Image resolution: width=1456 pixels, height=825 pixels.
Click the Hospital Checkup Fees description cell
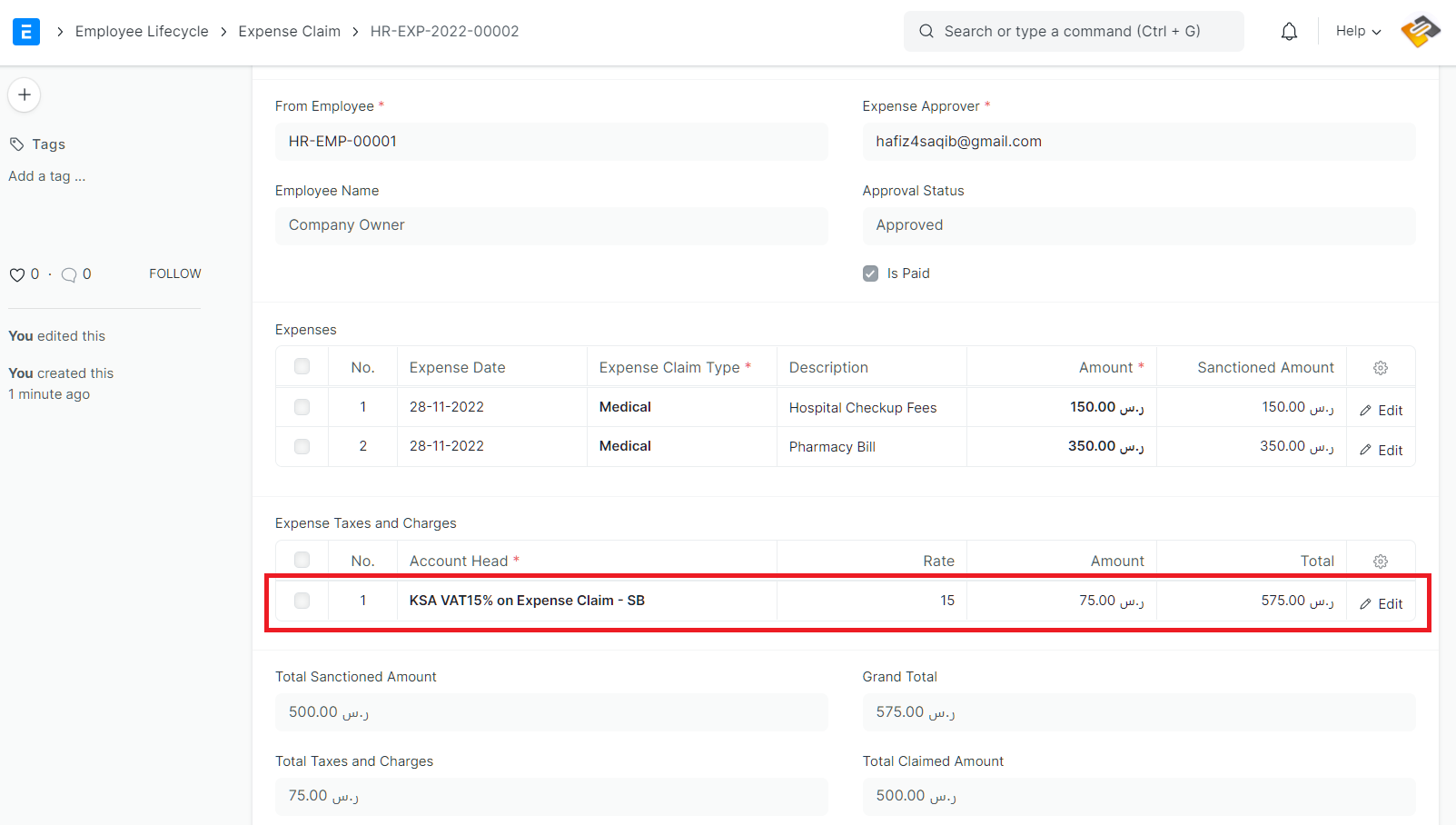point(871,408)
